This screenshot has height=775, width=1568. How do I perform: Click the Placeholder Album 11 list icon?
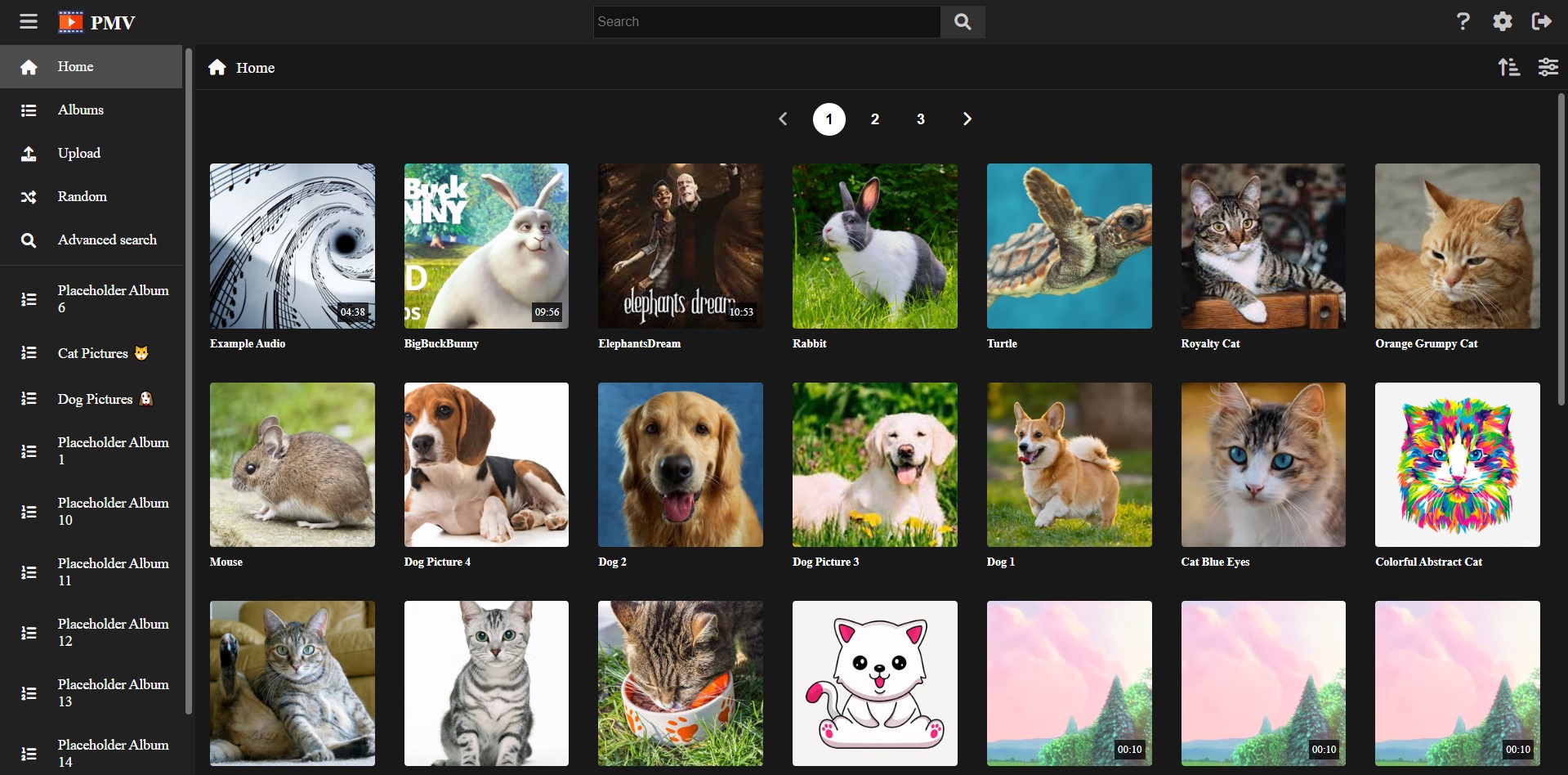(x=29, y=572)
